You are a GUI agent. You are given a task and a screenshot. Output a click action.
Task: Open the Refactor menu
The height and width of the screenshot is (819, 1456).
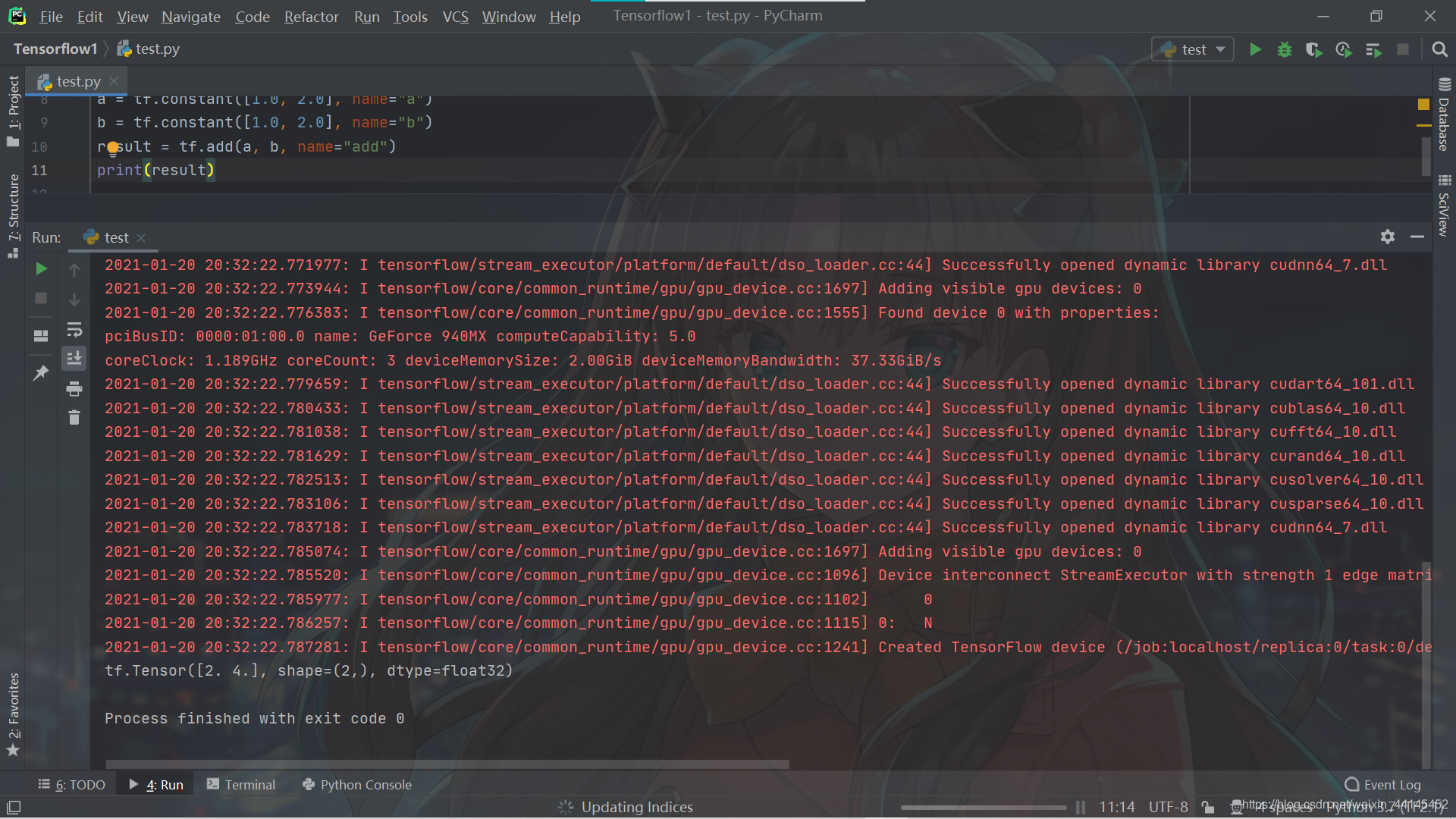click(x=311, y=16)
